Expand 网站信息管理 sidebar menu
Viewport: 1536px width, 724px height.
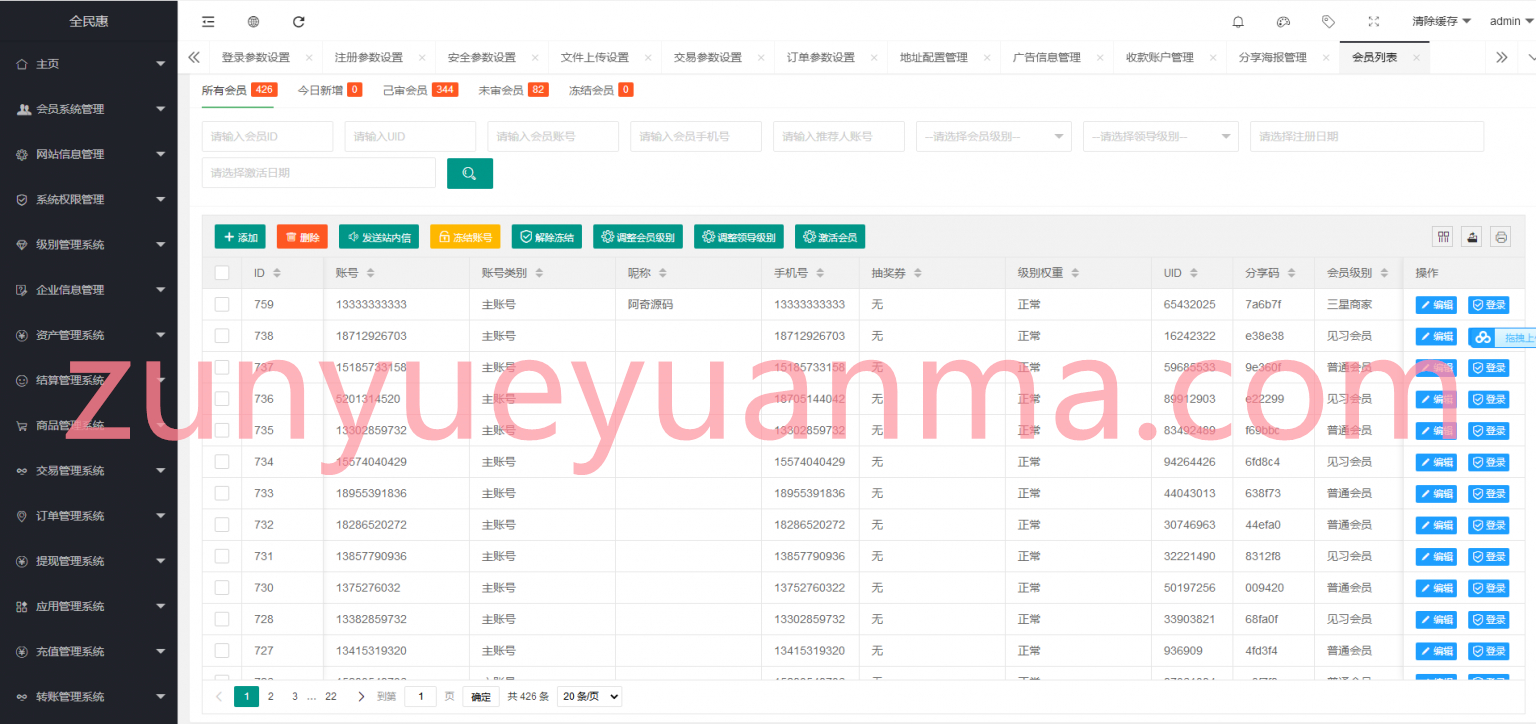(x=88, y=154)
